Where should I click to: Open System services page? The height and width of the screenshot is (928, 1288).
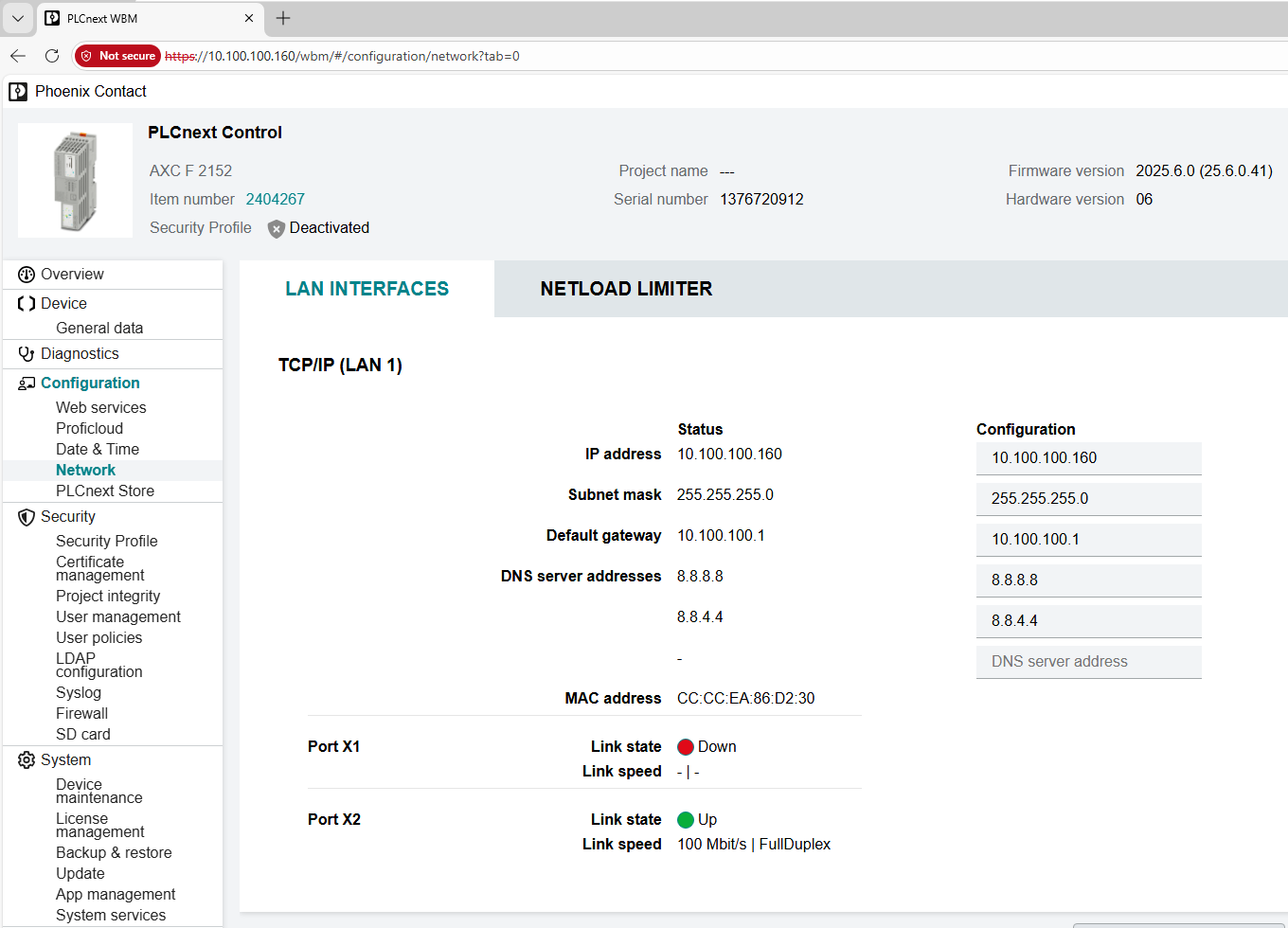[111, 916]
